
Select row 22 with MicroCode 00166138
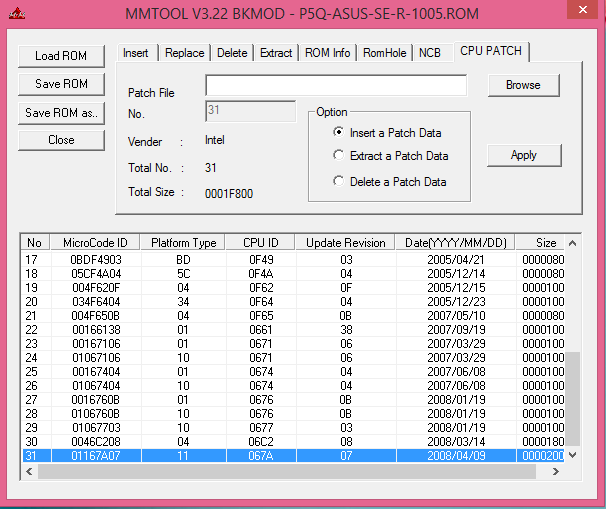point(293,330)
